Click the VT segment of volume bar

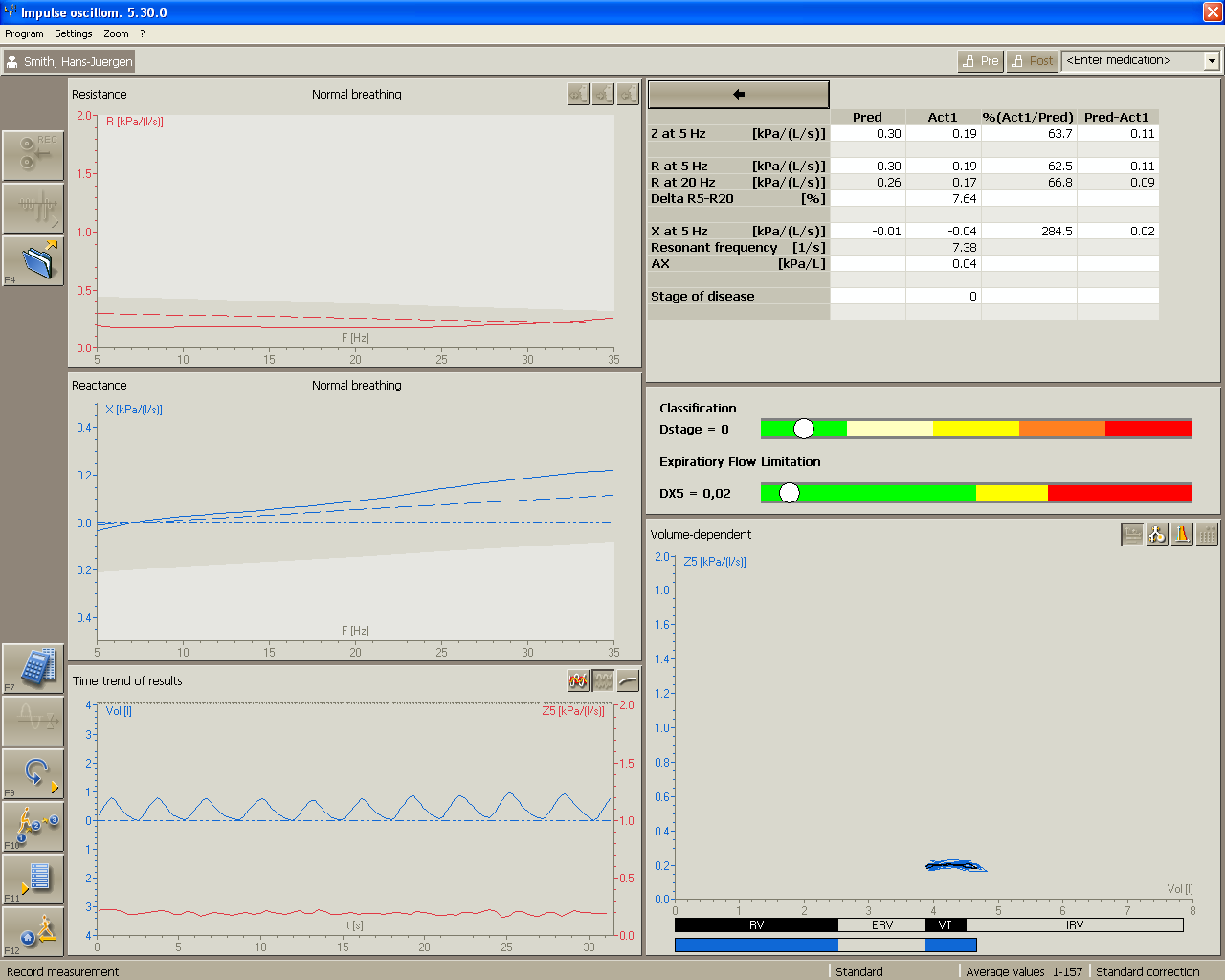946,925
